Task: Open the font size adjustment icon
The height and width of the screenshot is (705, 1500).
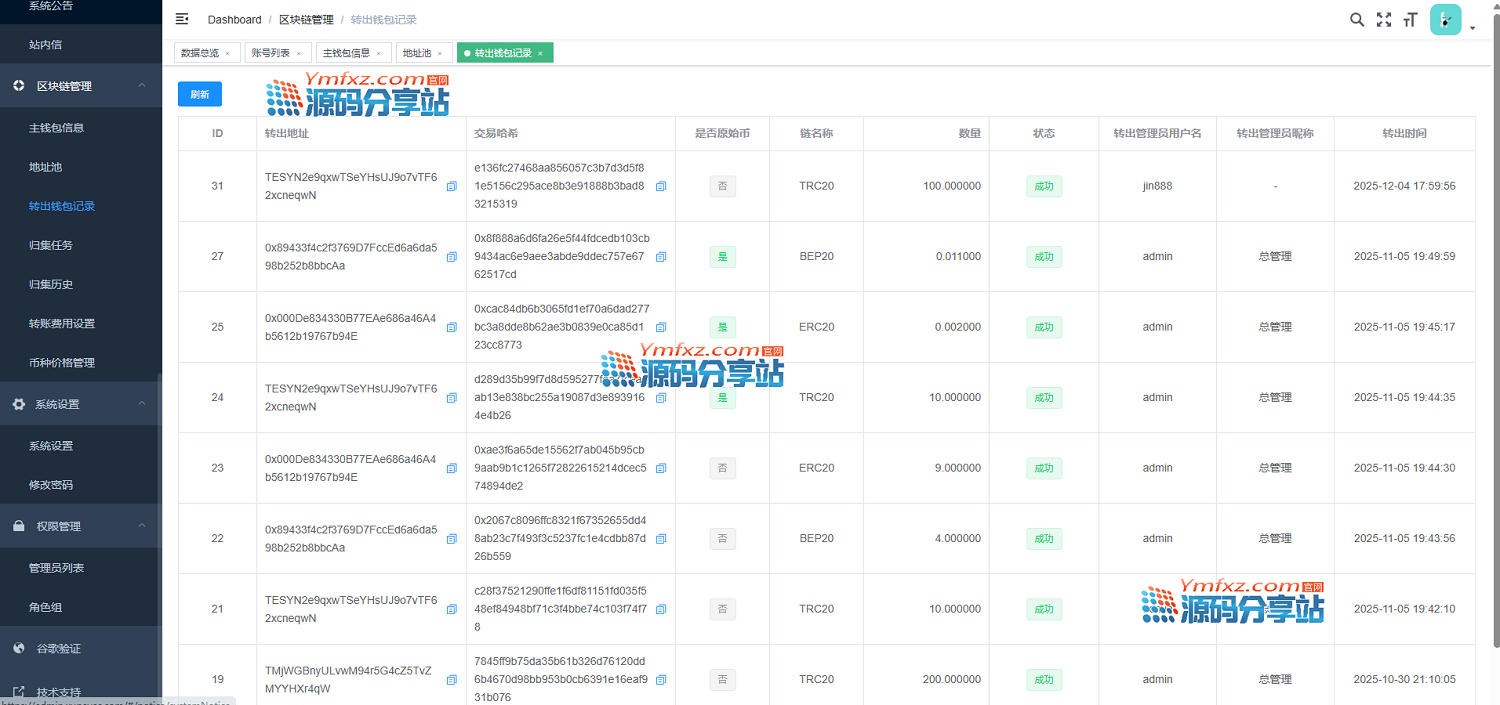Action: coord(1411,19)
